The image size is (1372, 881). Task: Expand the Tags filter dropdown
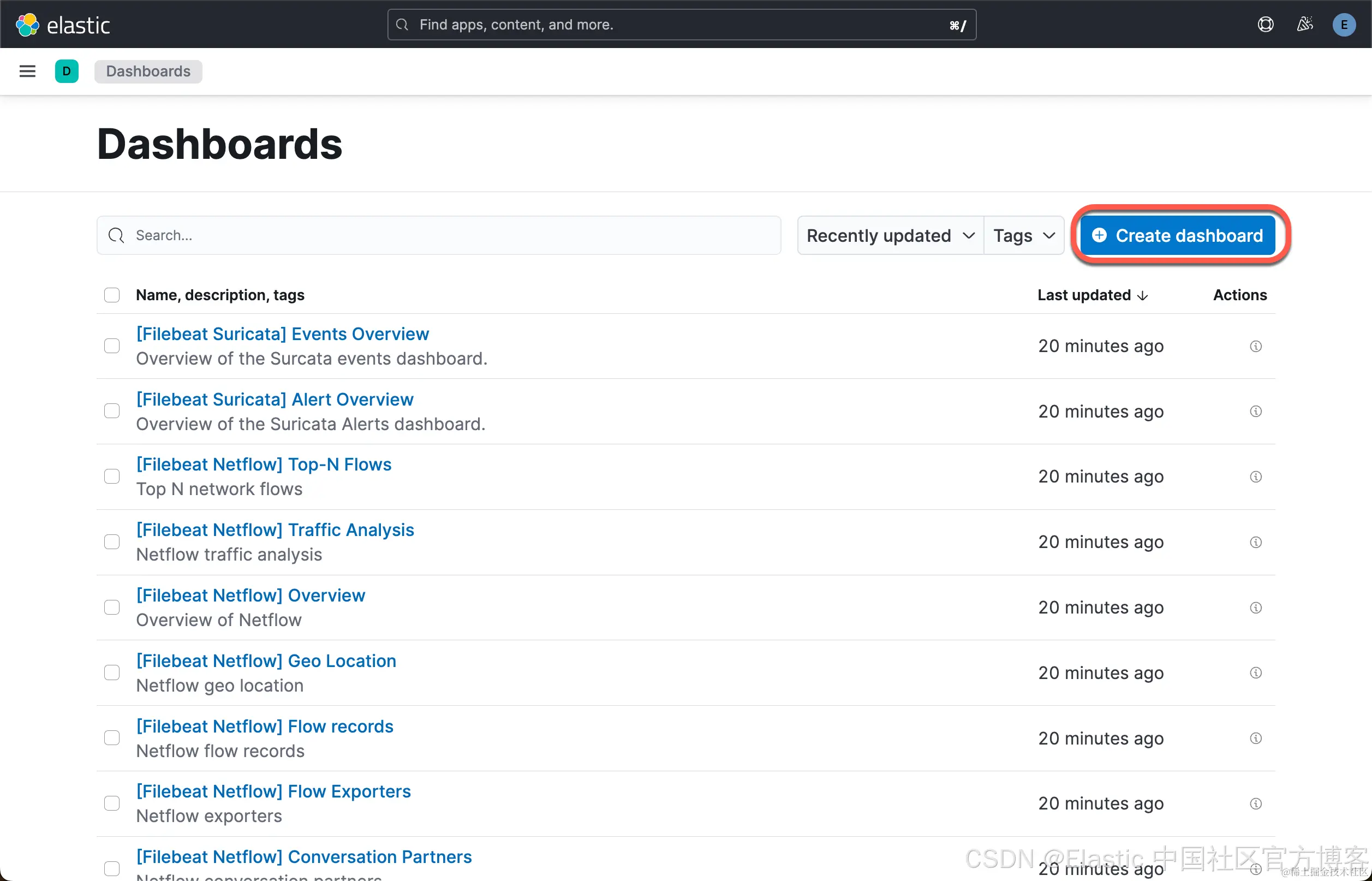(x=1023, y=236)
